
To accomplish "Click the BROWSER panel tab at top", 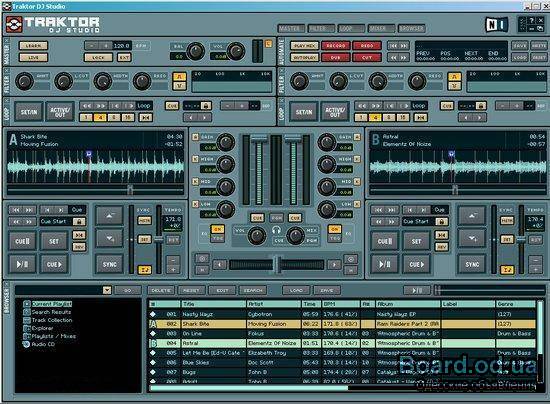I will [x=412, y=28].
